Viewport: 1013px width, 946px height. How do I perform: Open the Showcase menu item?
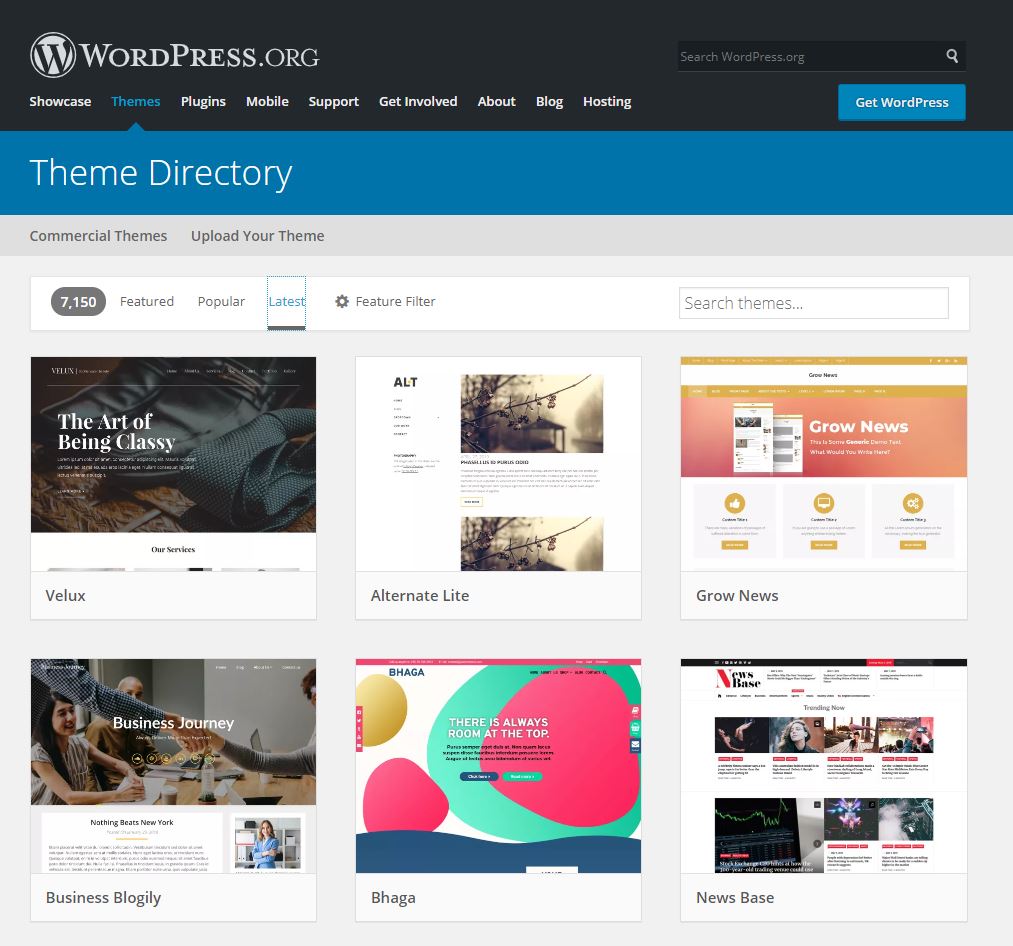pos(60,101)
